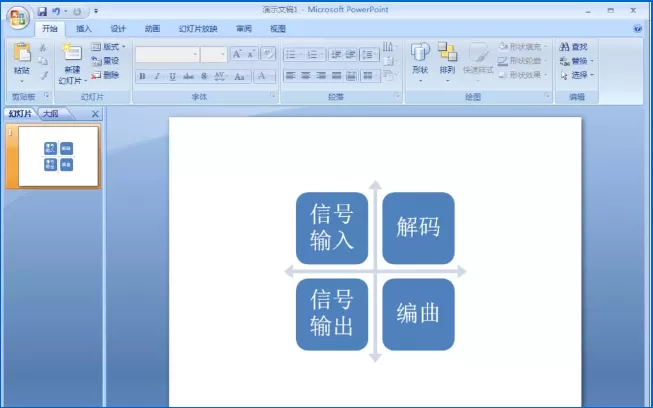The width and height of the screenshot is (653, 408).
Task: Save the presentation using the floppy disk icon
Action: [x=42, y=12]
